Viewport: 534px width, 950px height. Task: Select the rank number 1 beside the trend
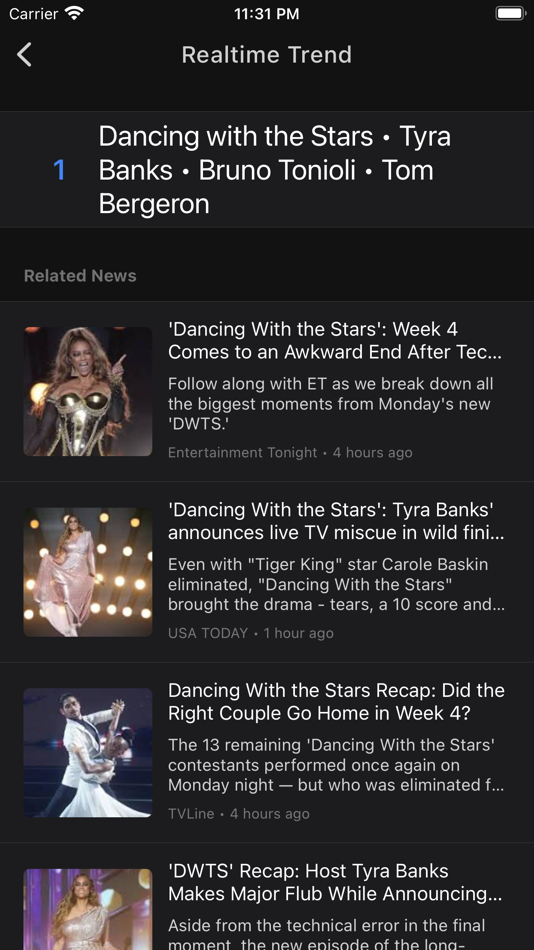59,170
